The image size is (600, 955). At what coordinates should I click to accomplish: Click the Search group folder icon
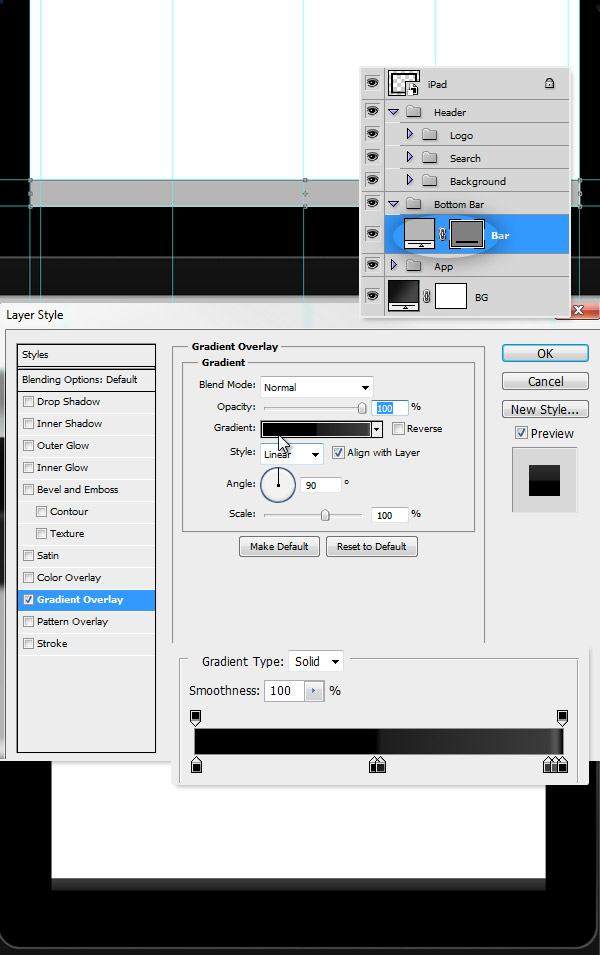tap(429, 158)
